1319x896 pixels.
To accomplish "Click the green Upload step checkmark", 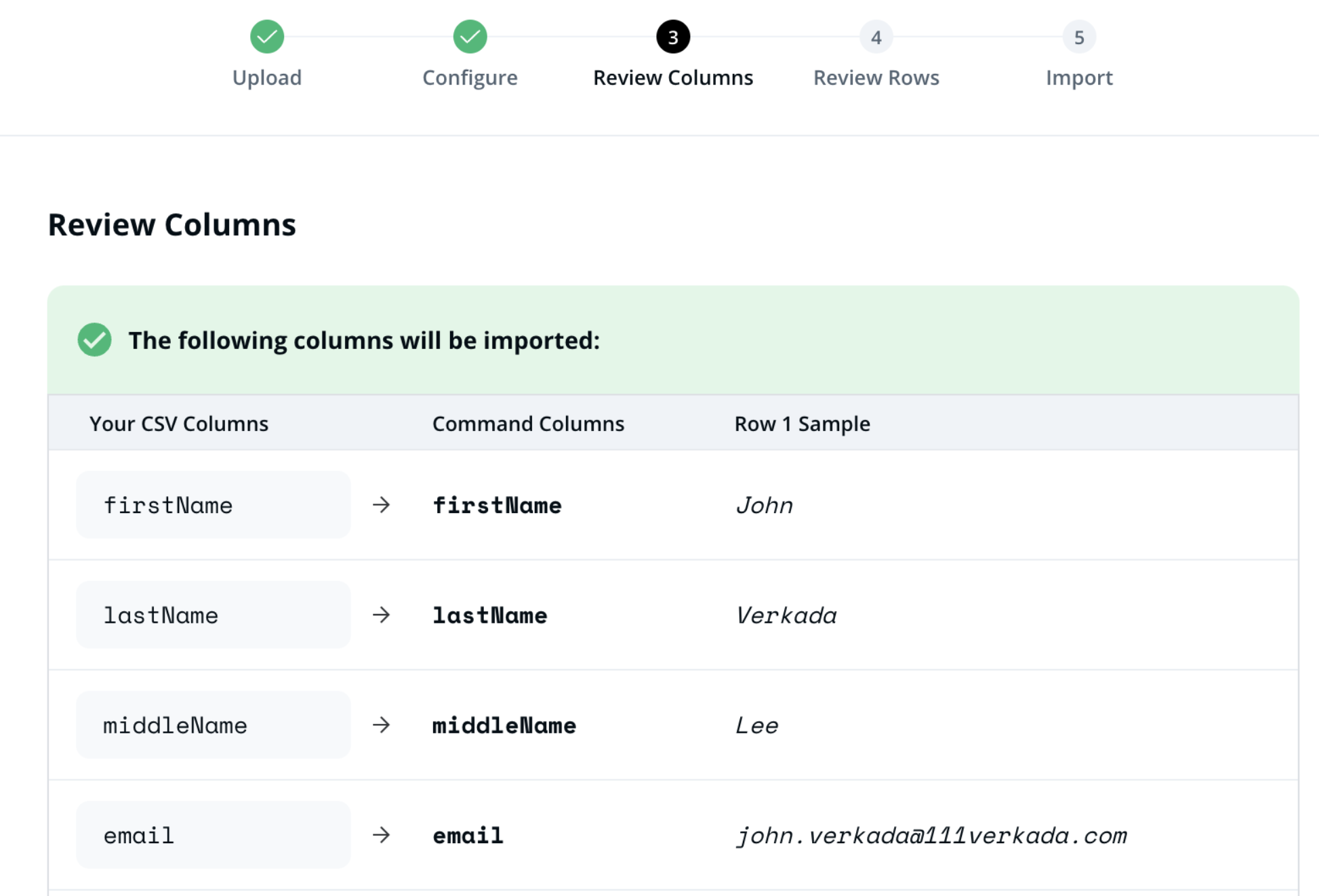I will coord(267,37).
